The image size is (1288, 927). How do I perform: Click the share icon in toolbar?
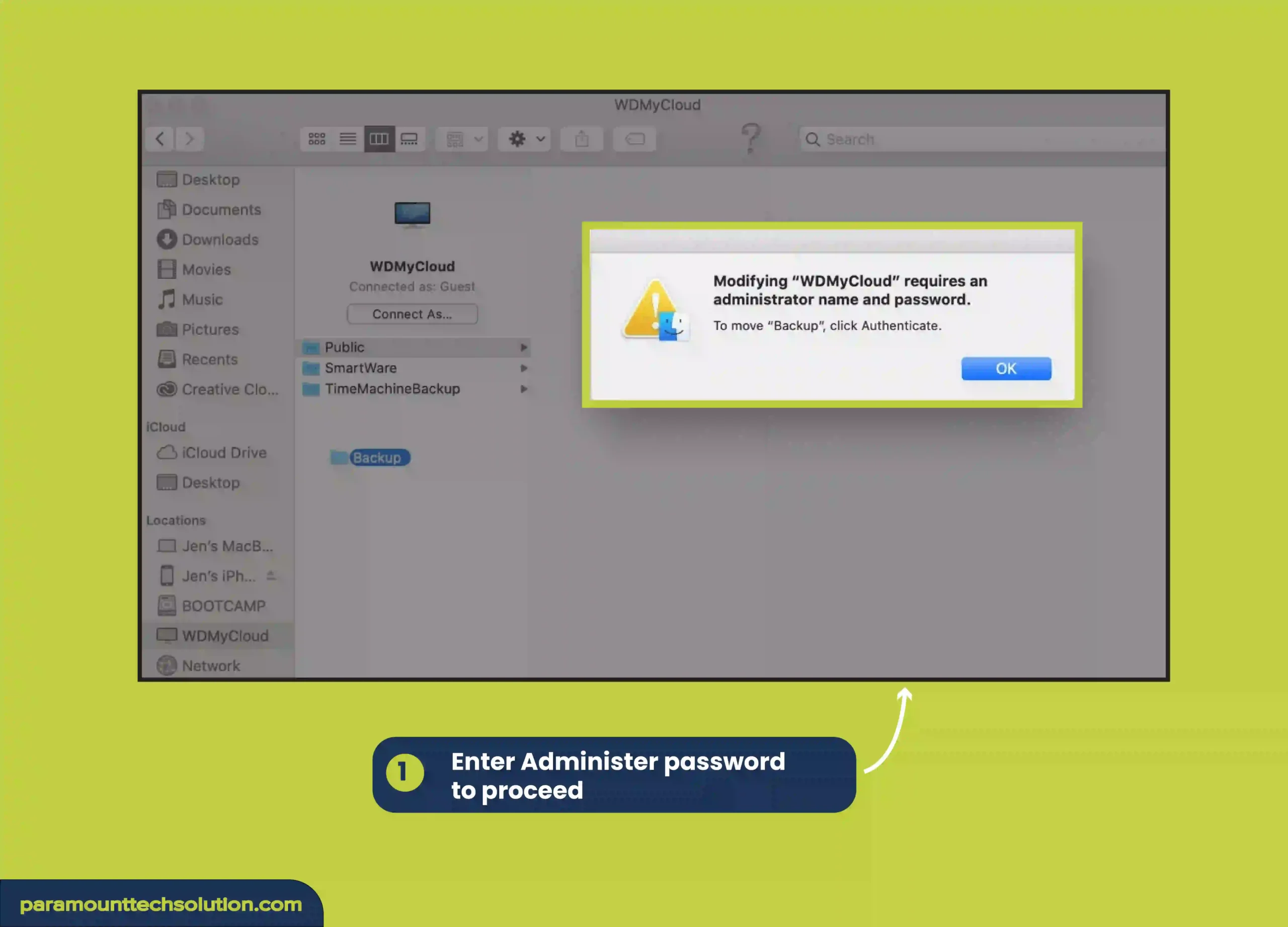point(582,139)
